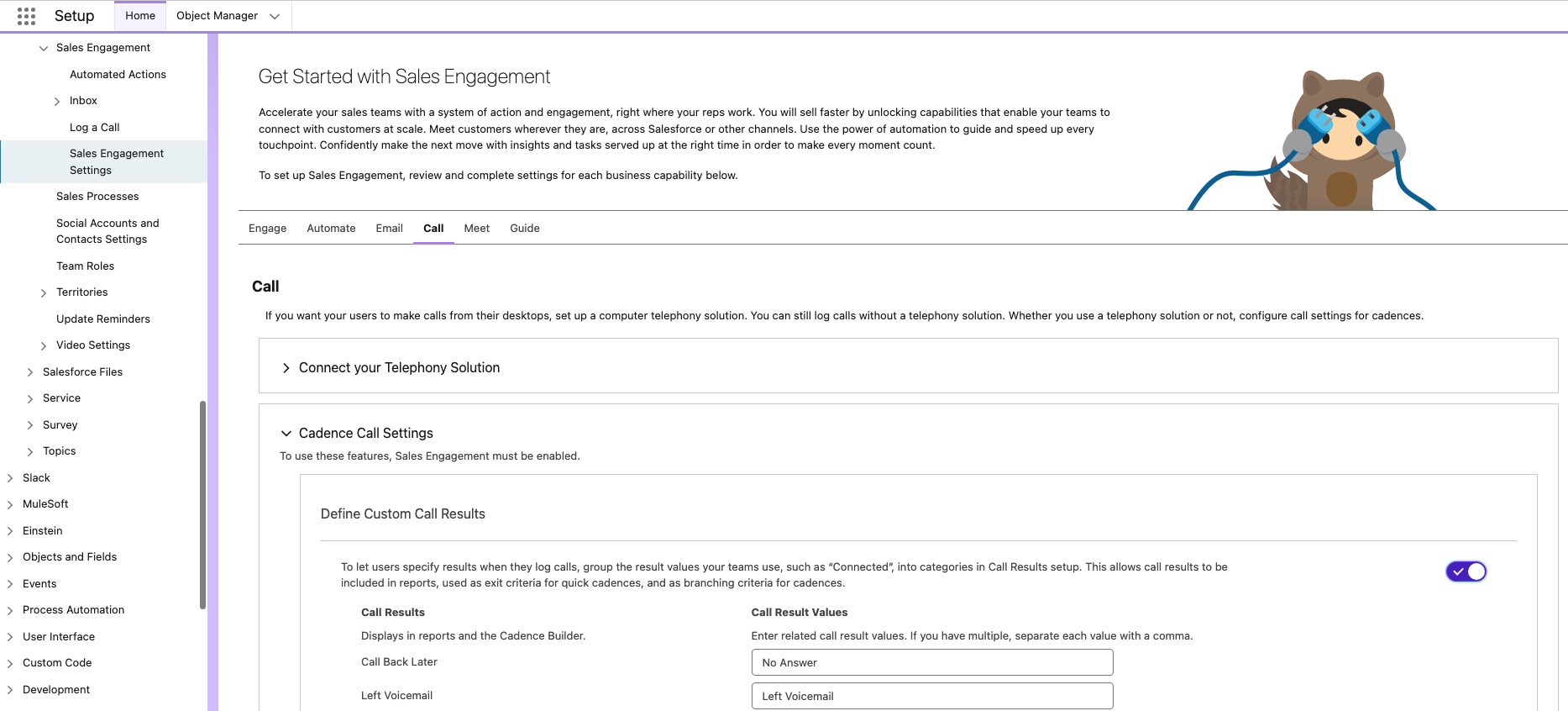Expand the MuleSoft section chevron
The width and height of the screenshot is (1568, 711).
tap(10, 504)
